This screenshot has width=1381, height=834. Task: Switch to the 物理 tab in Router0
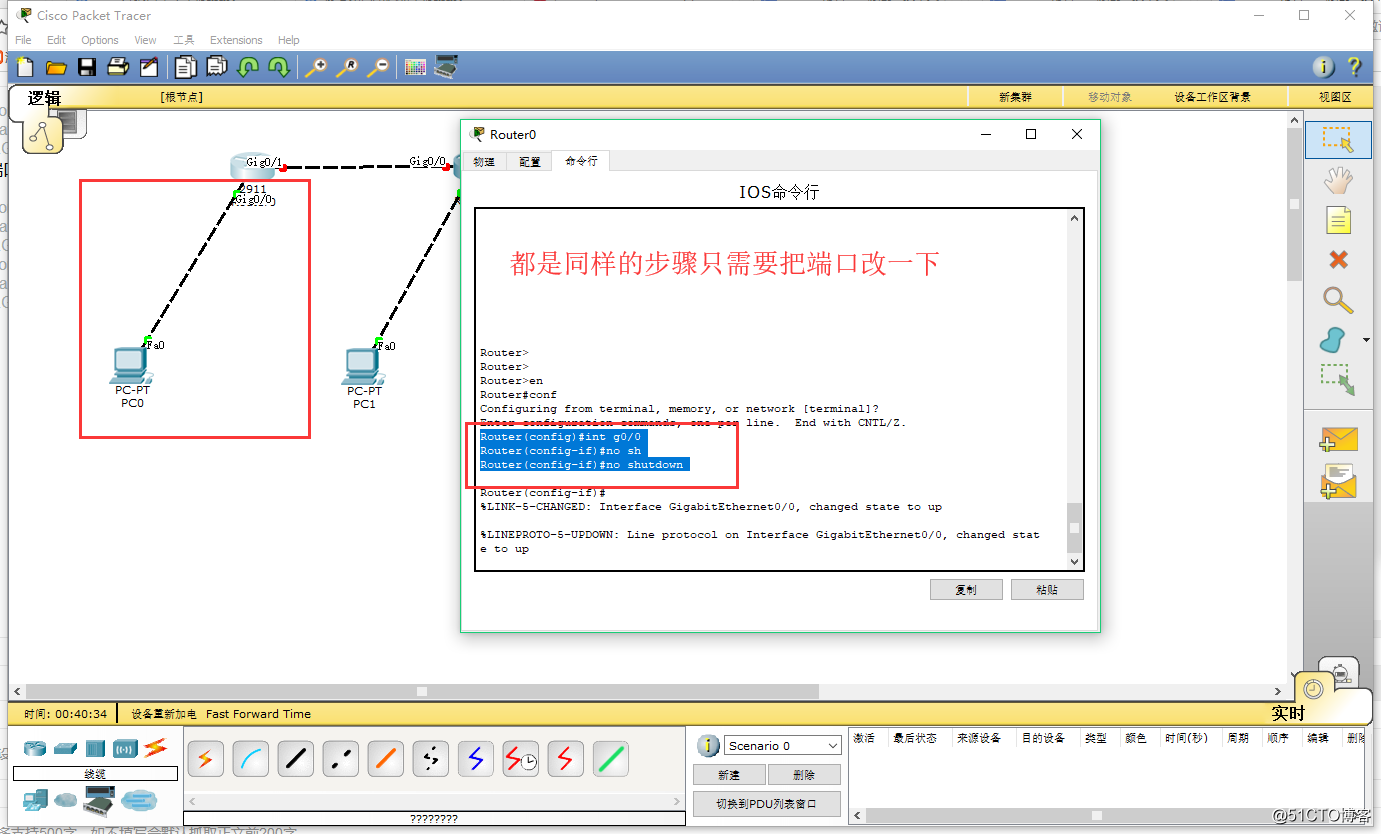click(484, 161)
